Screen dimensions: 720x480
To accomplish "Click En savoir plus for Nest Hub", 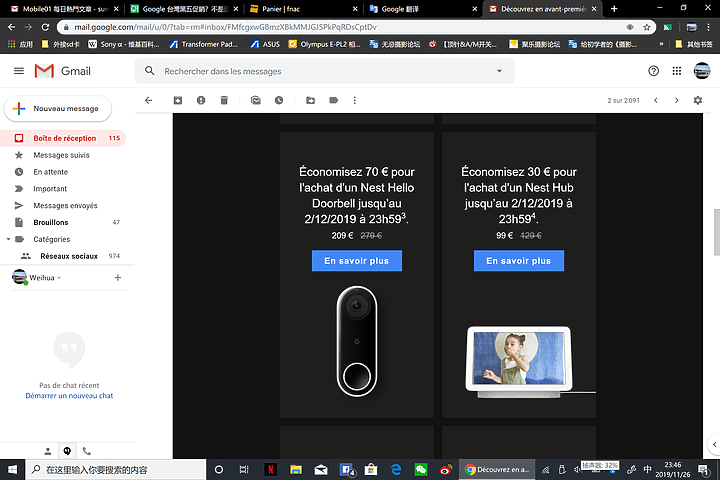I will click(519, 260).
